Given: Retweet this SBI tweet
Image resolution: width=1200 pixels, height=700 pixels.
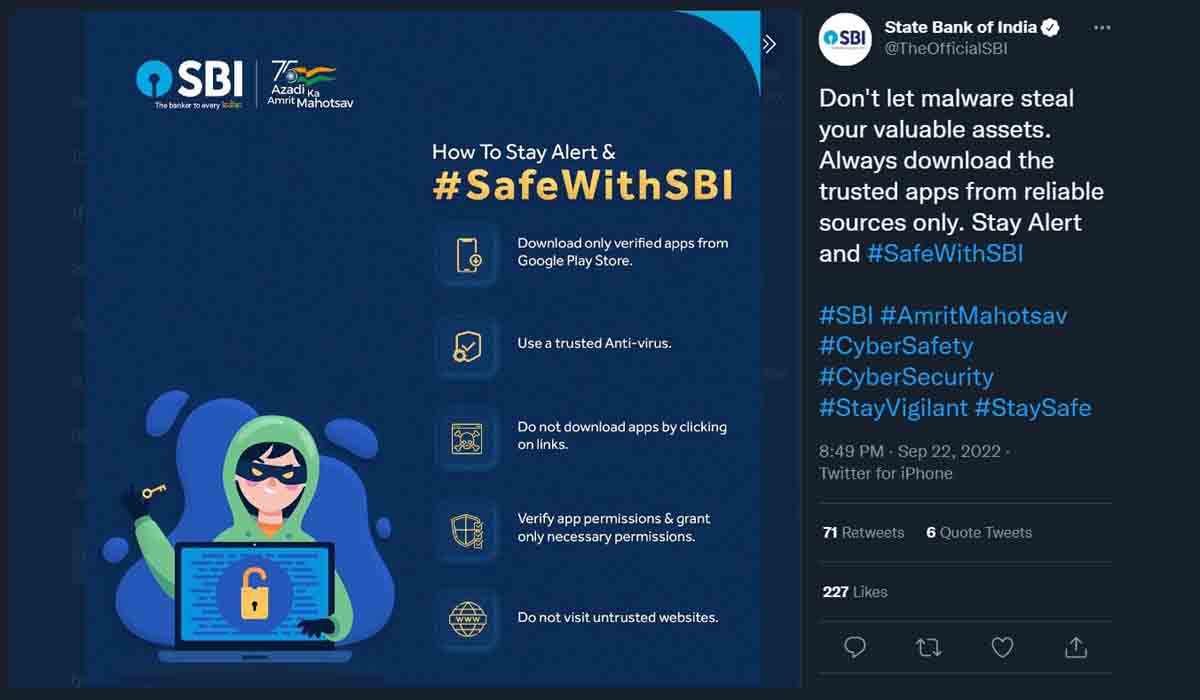Looking at the screenshot, I should (929, 648).
